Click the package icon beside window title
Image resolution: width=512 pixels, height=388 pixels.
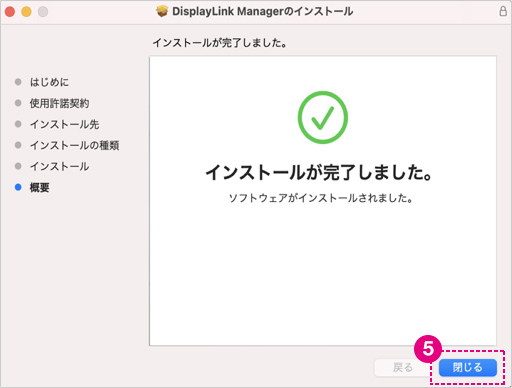(162, 11)
